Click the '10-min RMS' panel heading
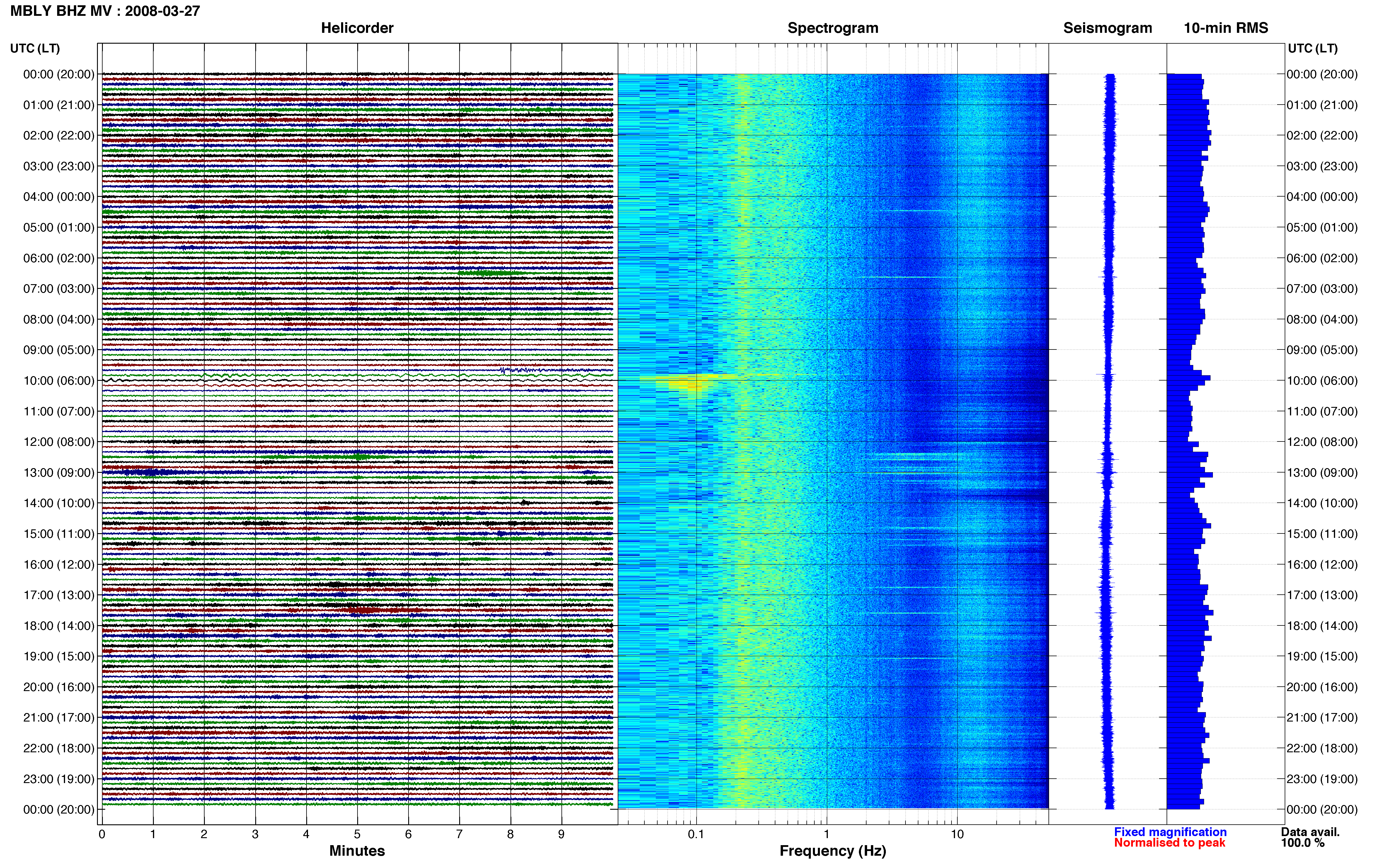Viewport: 1389px width, 868px height. tap(1225, 28)
